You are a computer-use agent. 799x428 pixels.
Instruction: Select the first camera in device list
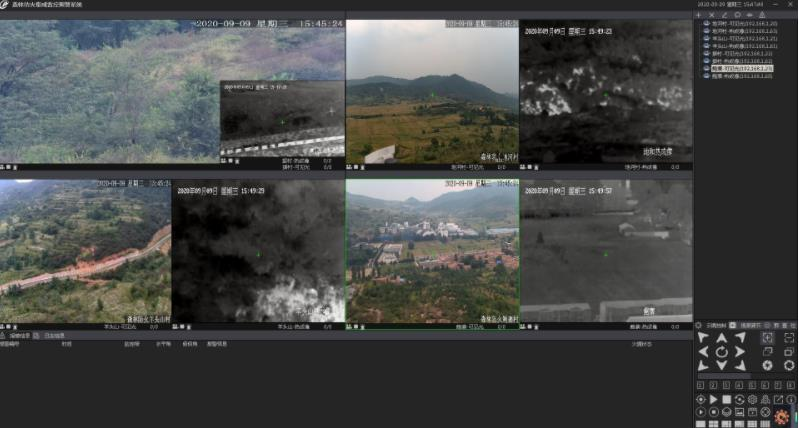click(x=744, y=23)
